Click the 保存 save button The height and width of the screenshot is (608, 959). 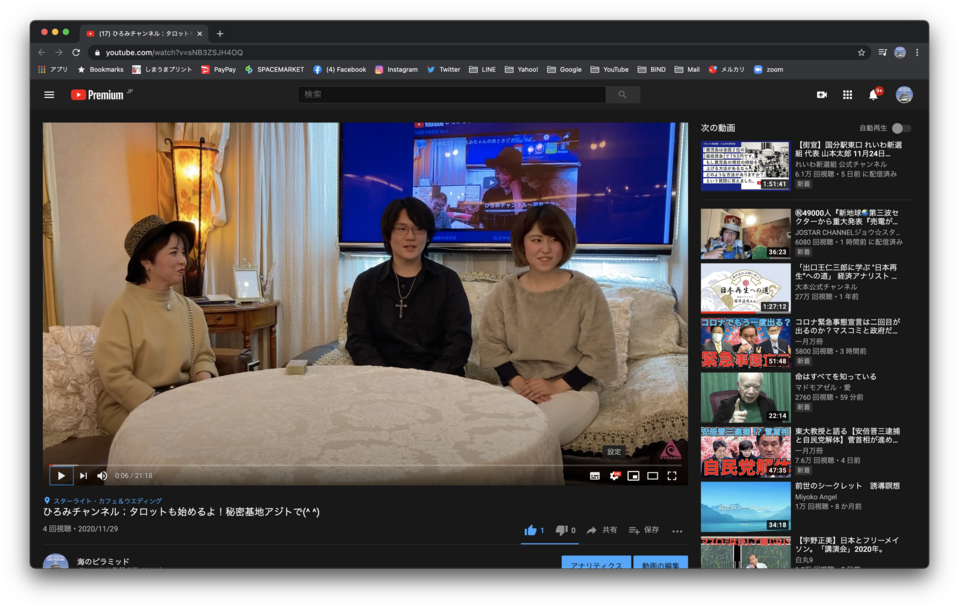coord(644,530)
